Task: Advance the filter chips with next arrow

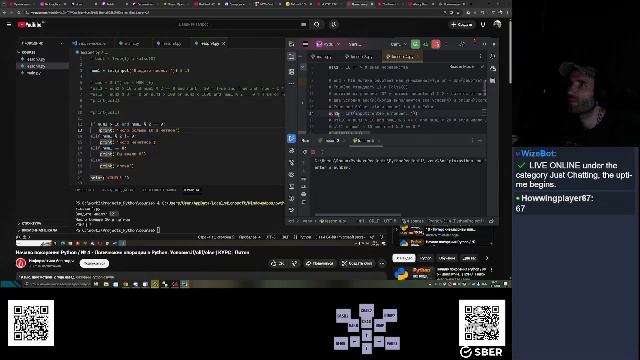Action: point(487,258)
